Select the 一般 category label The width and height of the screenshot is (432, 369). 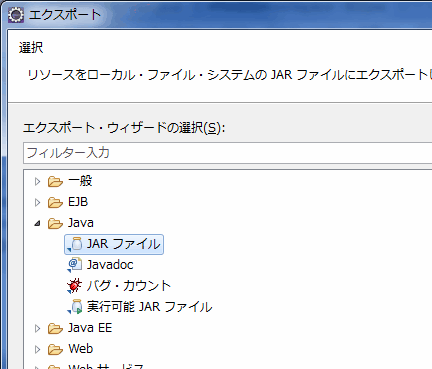click(x=80, y=181)
